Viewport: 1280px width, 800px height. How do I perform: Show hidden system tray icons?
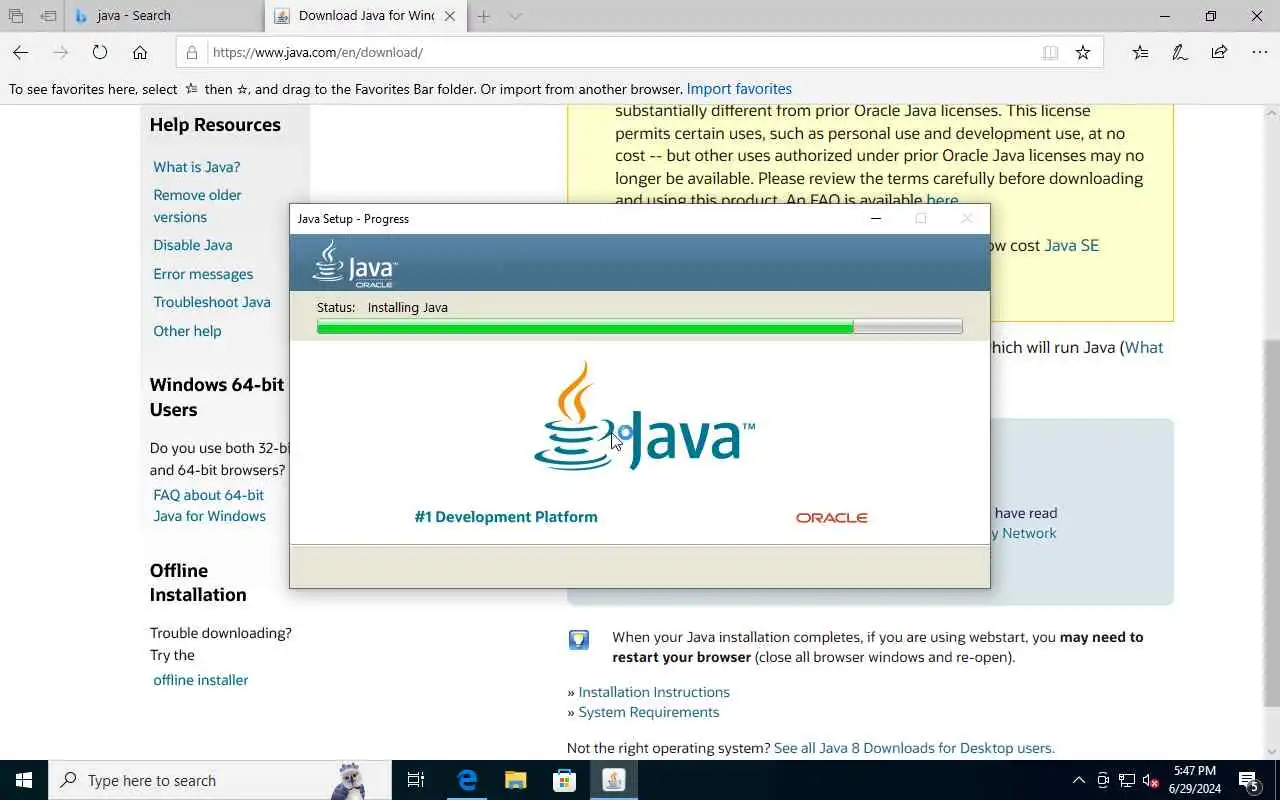1078,780
